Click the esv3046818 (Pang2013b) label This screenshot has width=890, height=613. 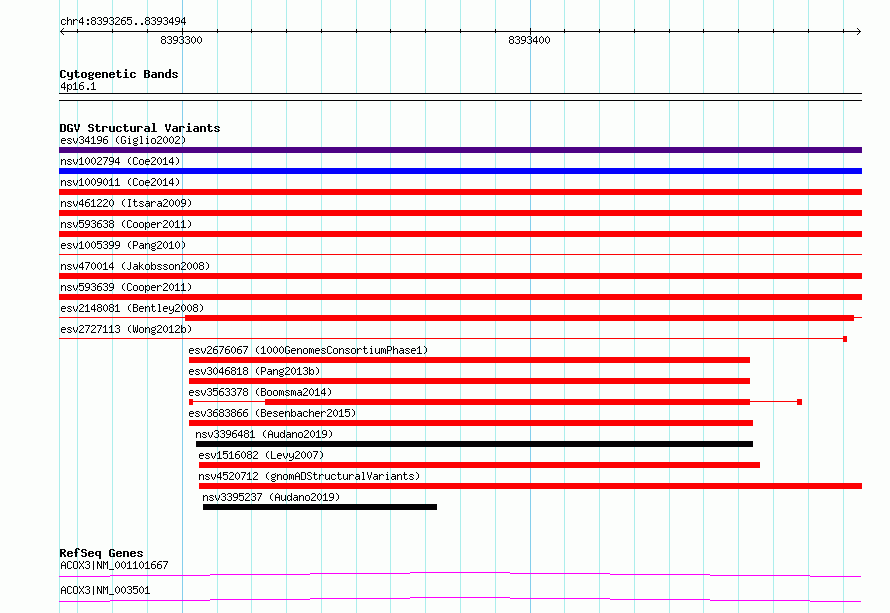point(254,371)
